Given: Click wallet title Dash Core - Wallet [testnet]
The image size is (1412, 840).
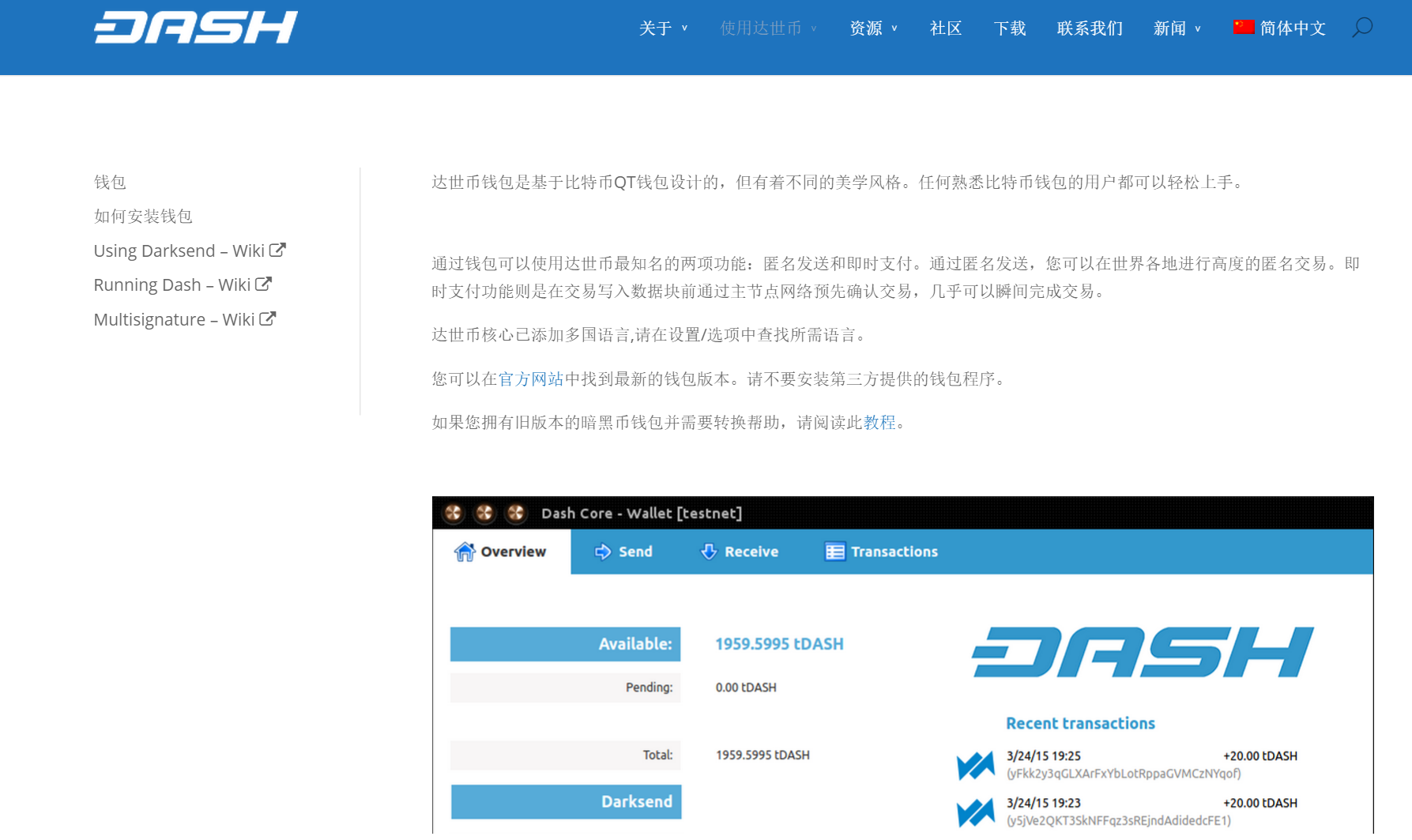Looking at the screenshot, I should coord(642,513).
